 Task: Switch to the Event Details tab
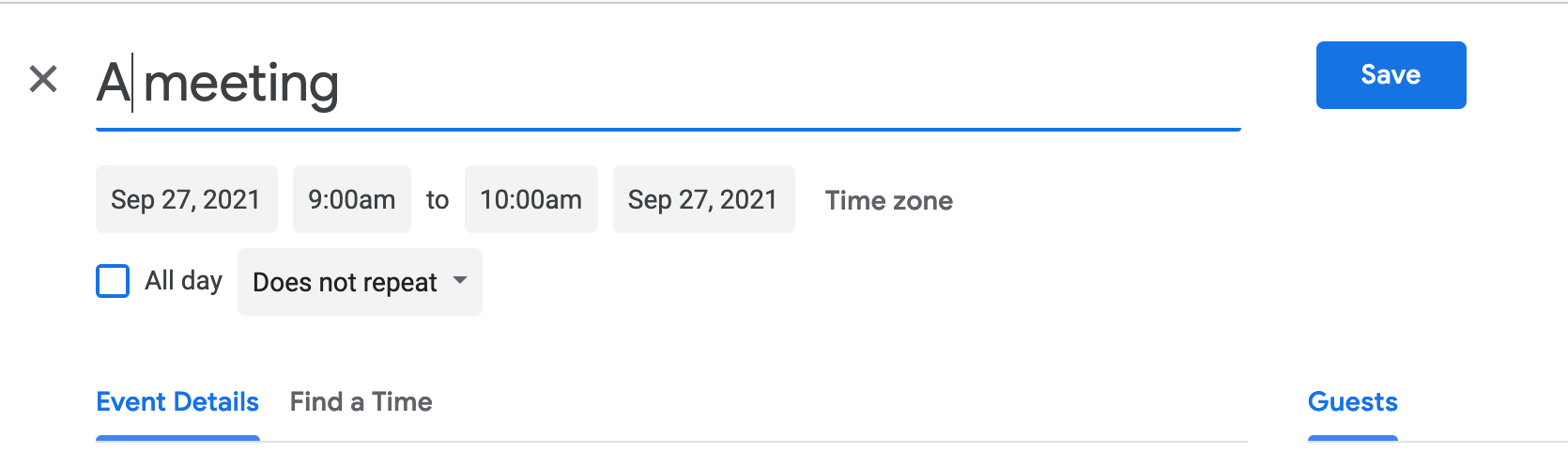pyautogui.click(x=177, y=402)
